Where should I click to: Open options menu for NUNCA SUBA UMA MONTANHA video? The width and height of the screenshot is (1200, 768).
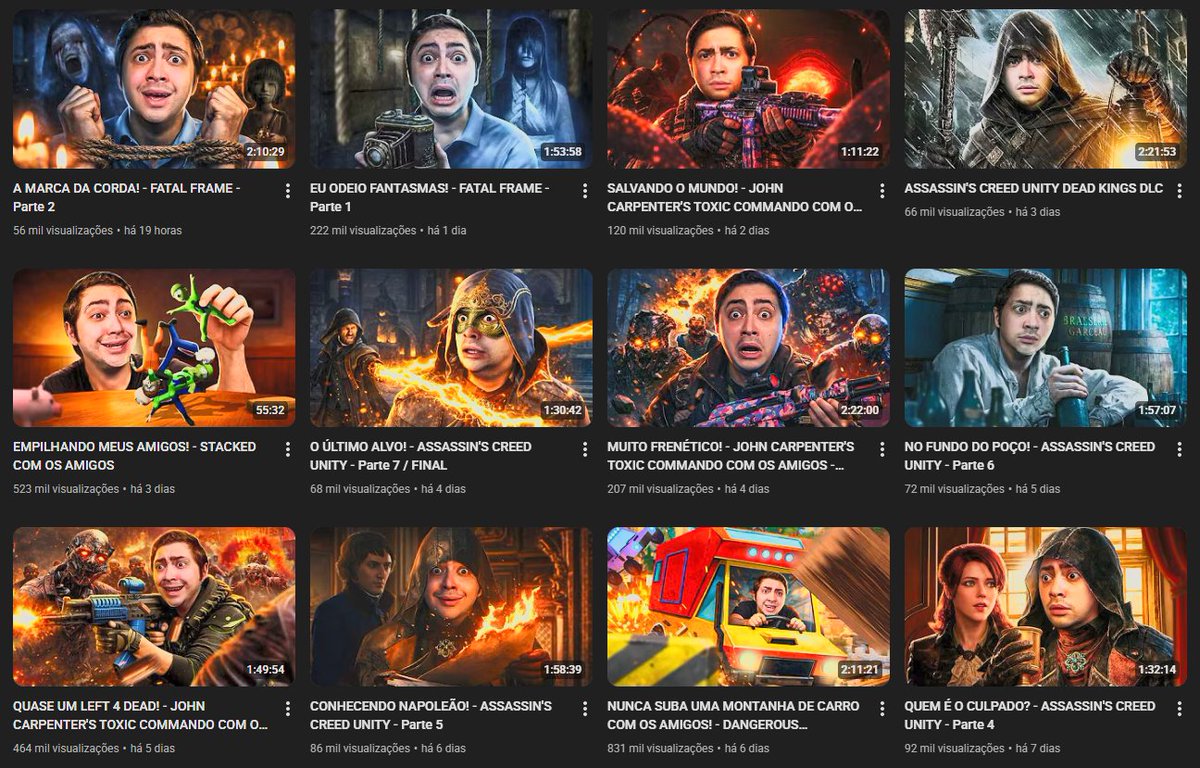[x=882, y=709]
